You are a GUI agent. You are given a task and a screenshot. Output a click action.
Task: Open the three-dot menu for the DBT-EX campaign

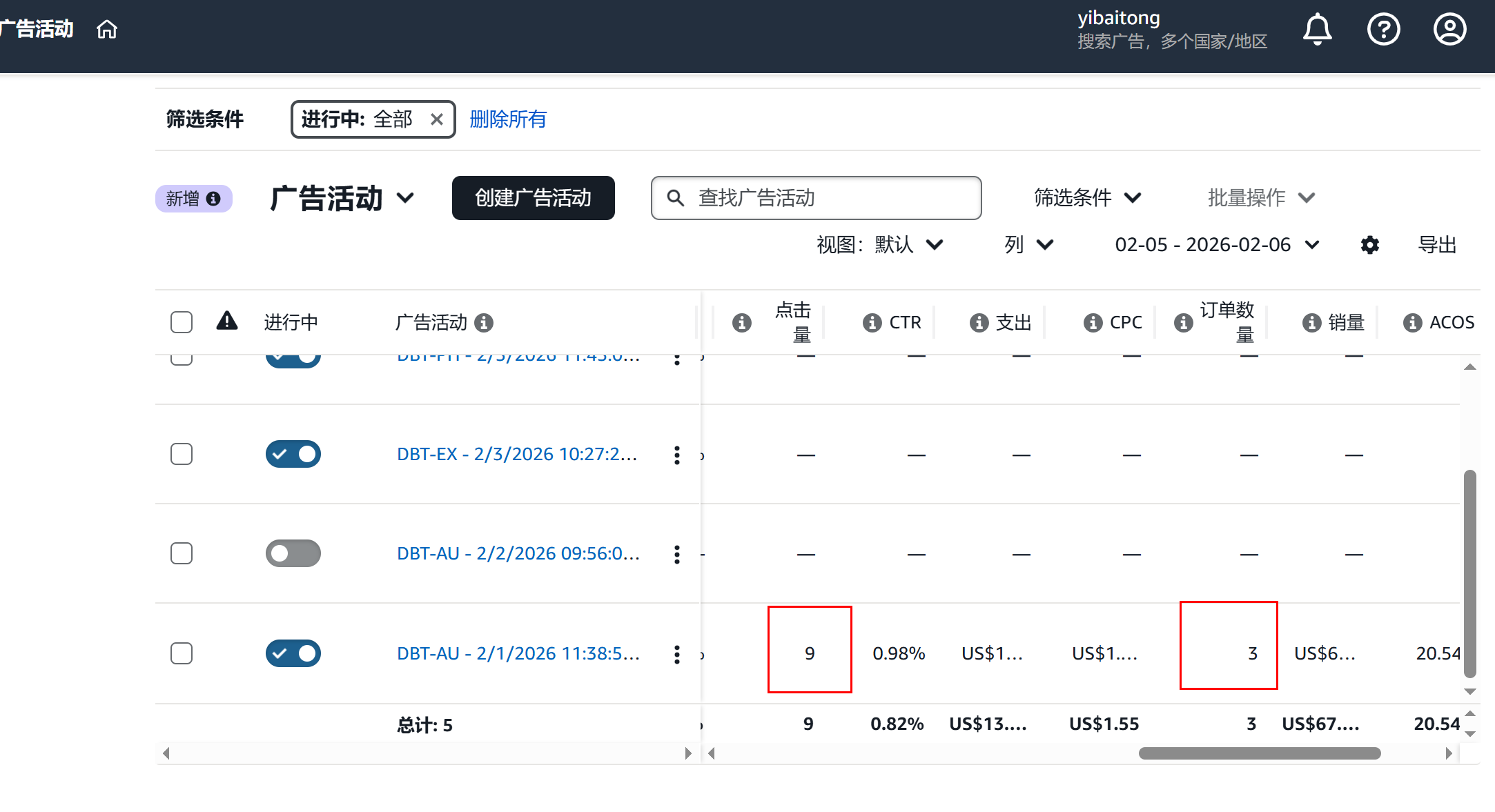tap(676, 455)
